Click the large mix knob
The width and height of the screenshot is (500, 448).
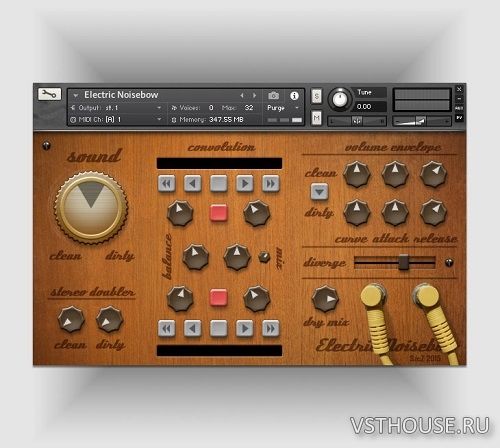click(x=237, y=256)
